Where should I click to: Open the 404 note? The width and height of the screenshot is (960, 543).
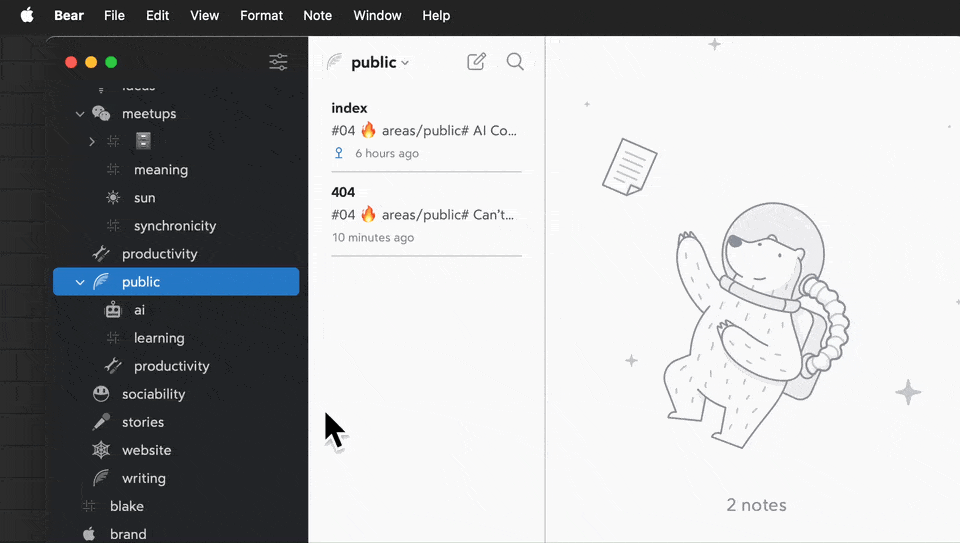(x=426, y=214)
